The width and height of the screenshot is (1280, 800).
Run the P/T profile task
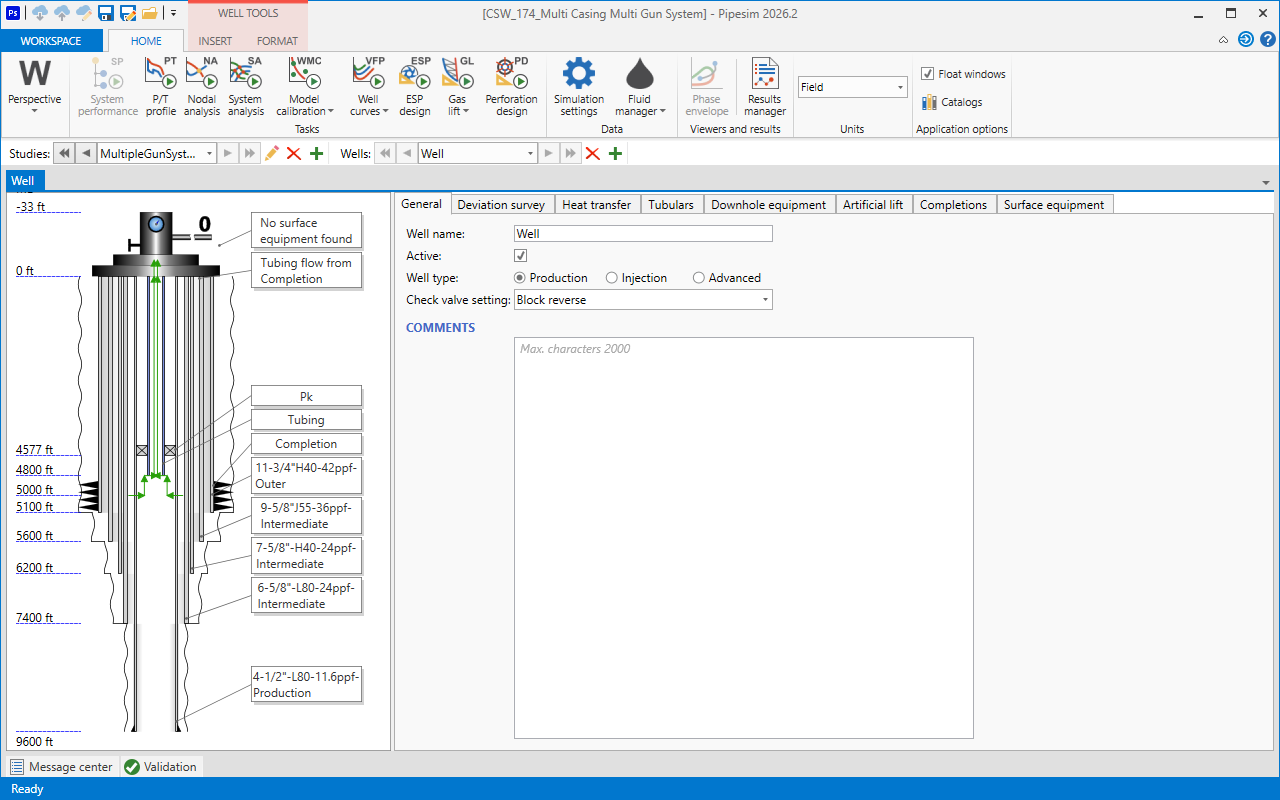[x=161, y=88]
